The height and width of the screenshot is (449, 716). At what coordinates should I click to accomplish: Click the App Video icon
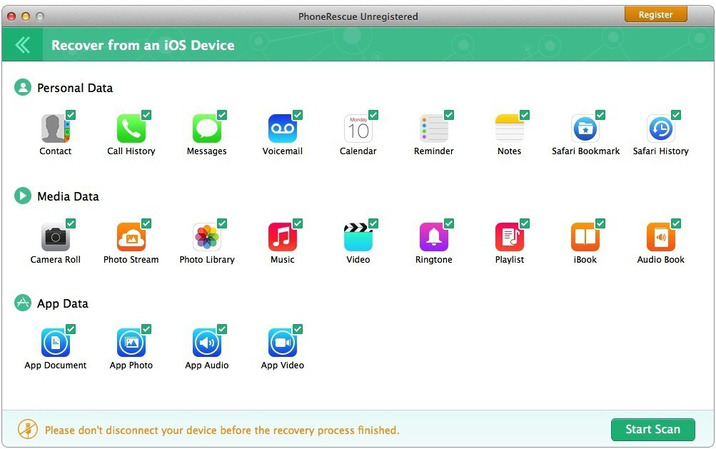coord(282,343)
